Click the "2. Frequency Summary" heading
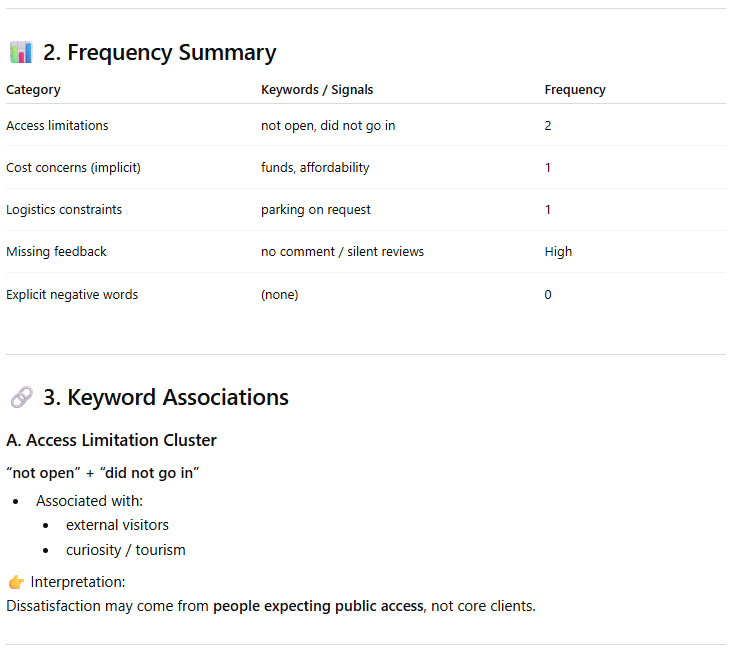Image resolution: width=731 pixels, height=652 pixels. (x=159, y=53)
